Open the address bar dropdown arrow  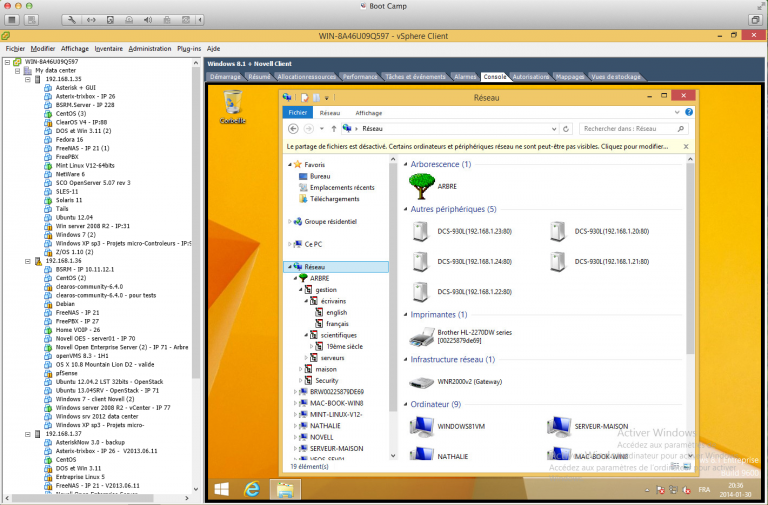pos(554,129)
